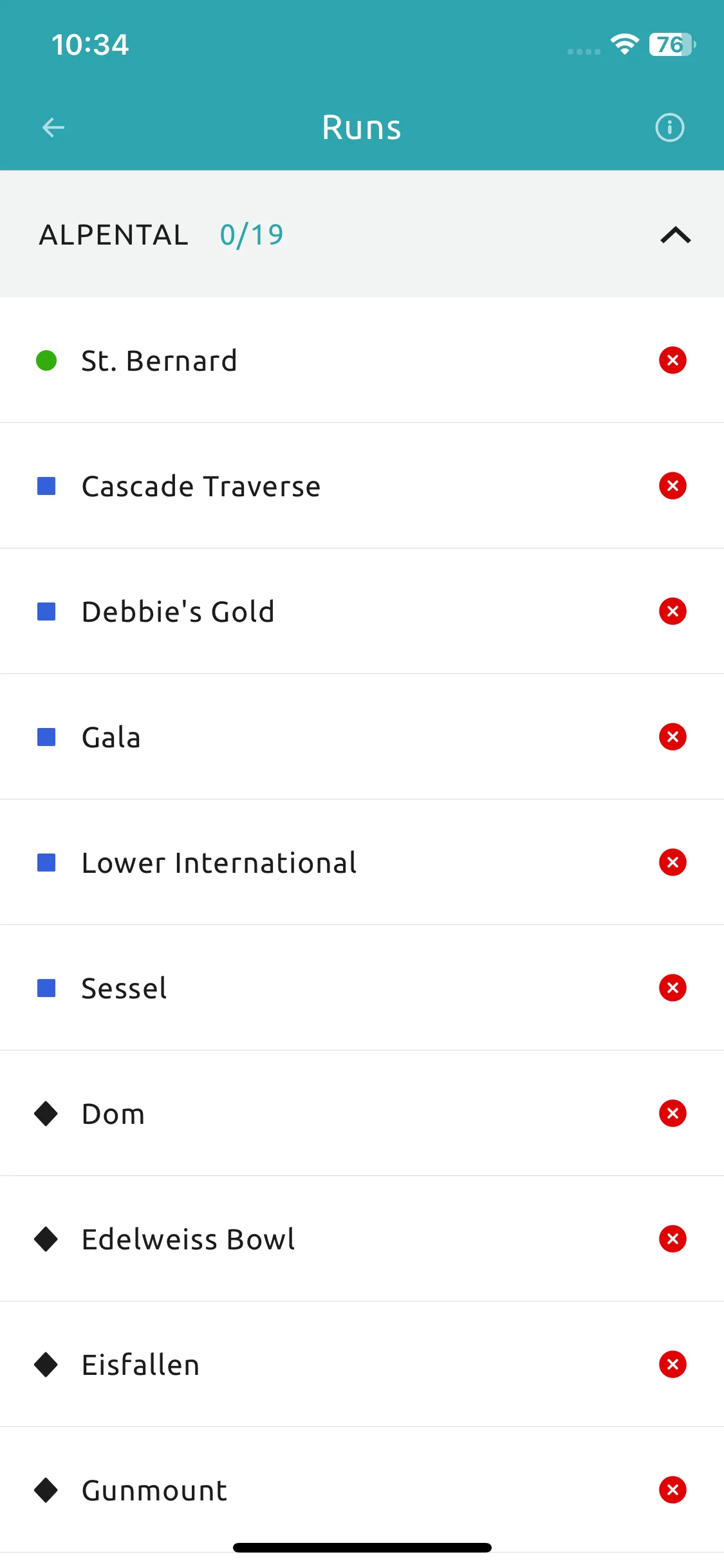Tap red closed icon for Dom run
Image resolution: width=724 pixels, height=1568 pixels.
point(673,1113)
